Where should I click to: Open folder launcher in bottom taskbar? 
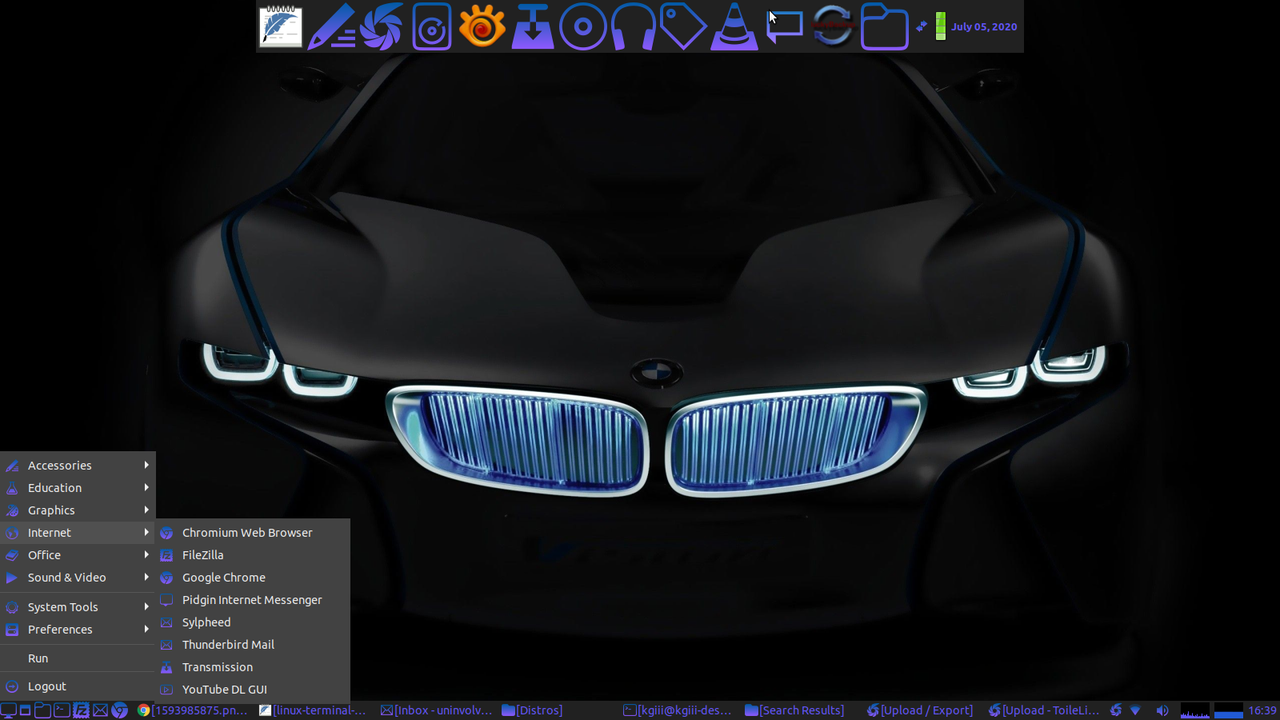(43, 710)
